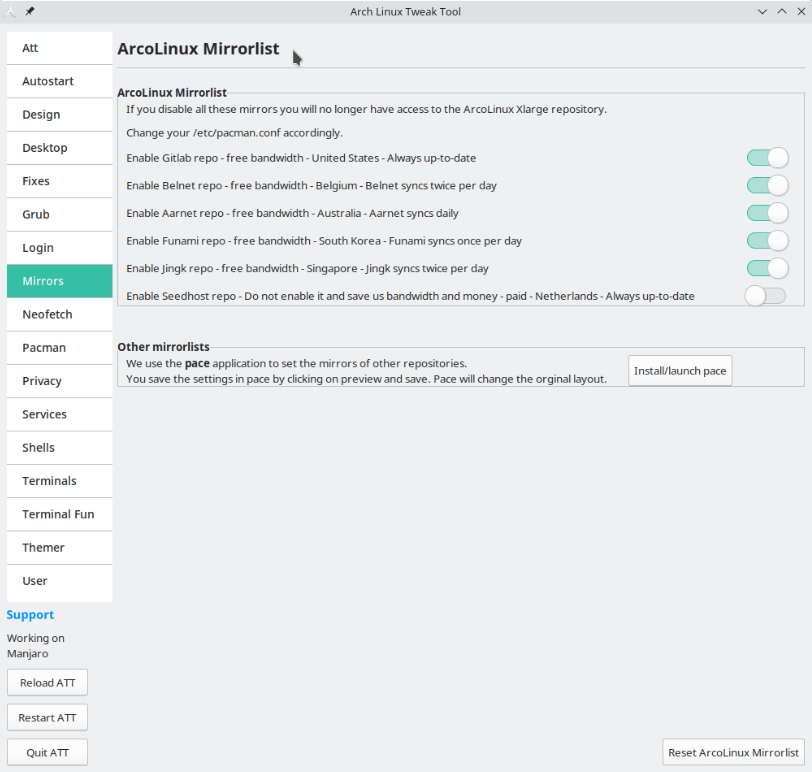The image size is (812, 772).
Task: Open the Neofetch tab
Action: 60,314
